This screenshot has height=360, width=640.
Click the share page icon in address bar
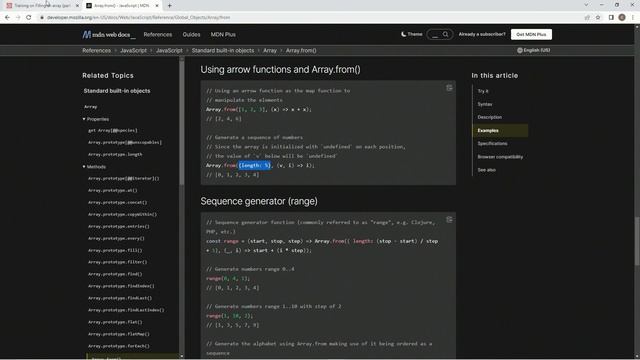tap(587, 17)
